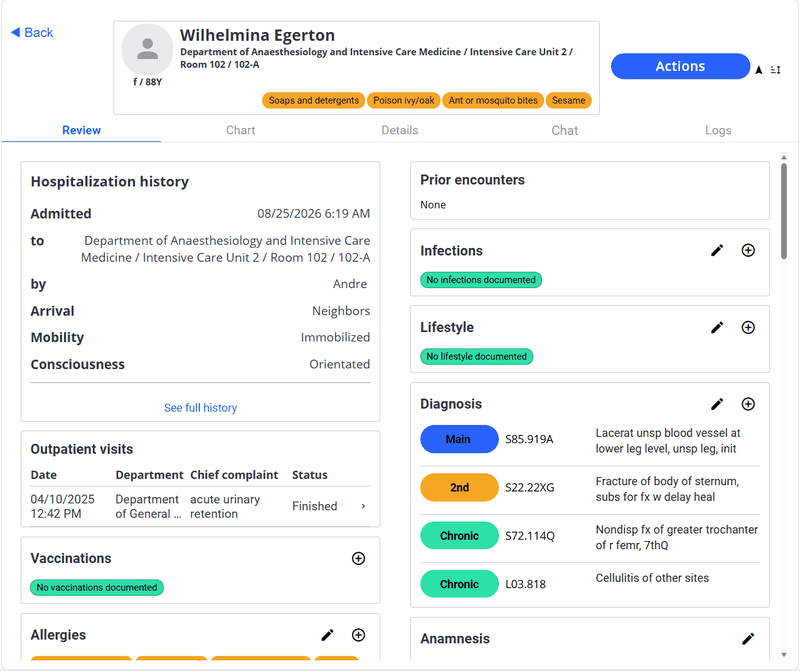Switch to the Review tab
800x671 pixels.
tap(82, 130)
